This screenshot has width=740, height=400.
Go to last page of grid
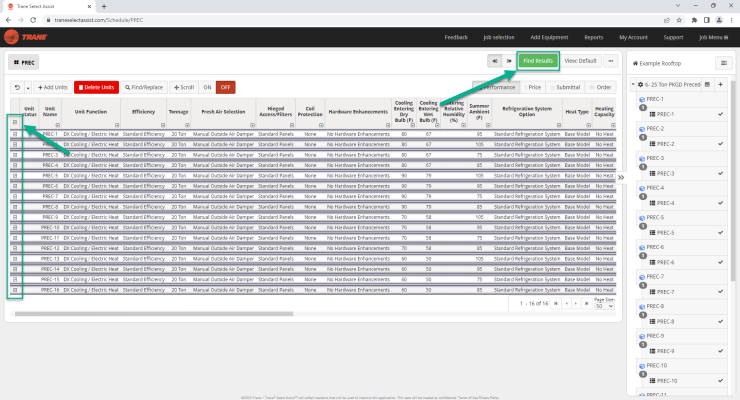[586, 304]
